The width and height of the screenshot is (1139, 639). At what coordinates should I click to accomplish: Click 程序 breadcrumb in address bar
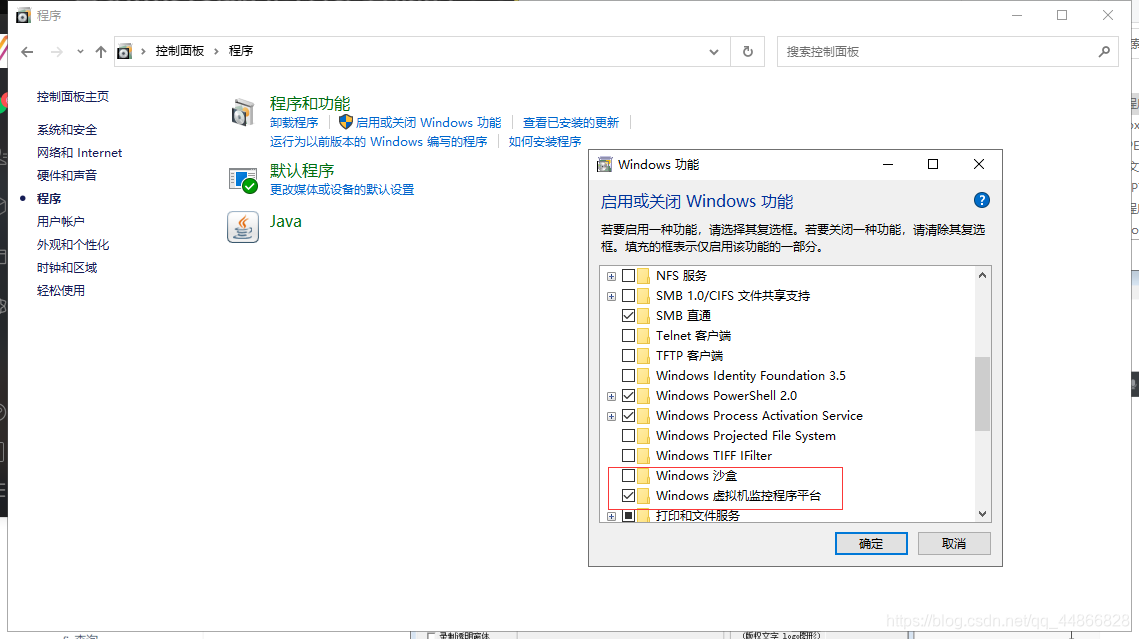[240, 51]
